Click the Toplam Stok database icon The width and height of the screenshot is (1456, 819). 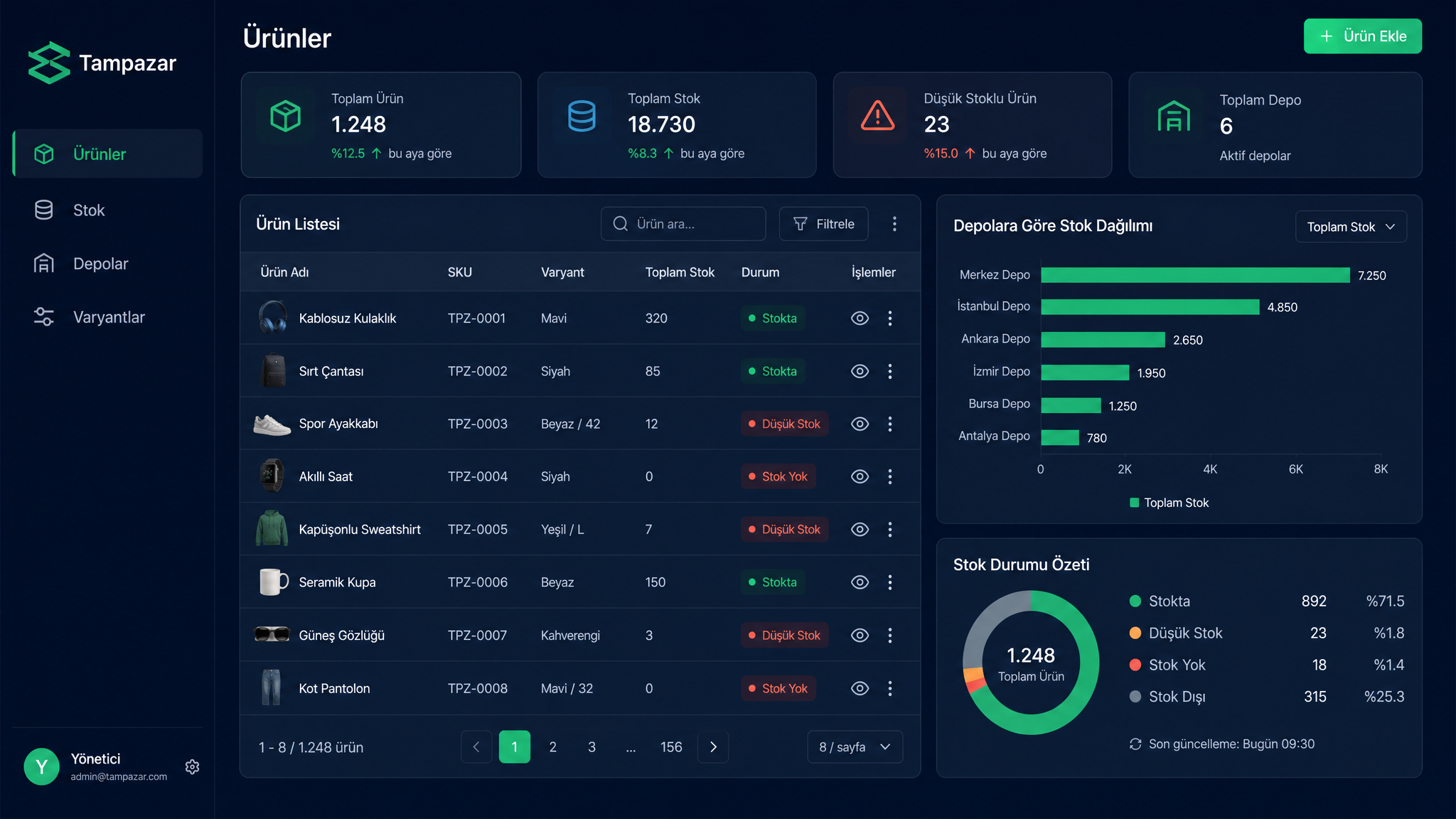[582, 115]
